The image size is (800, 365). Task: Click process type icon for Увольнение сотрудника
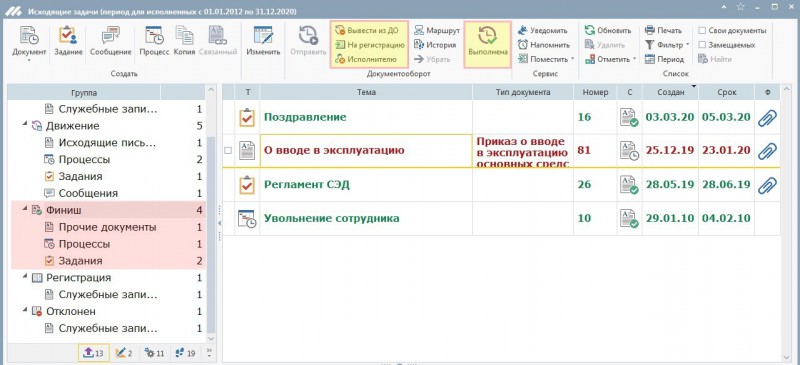247,218
